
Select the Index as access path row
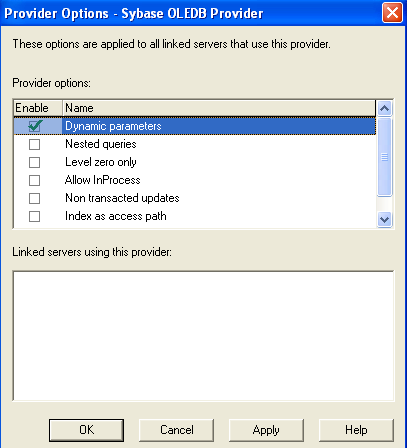coord(195,216)
